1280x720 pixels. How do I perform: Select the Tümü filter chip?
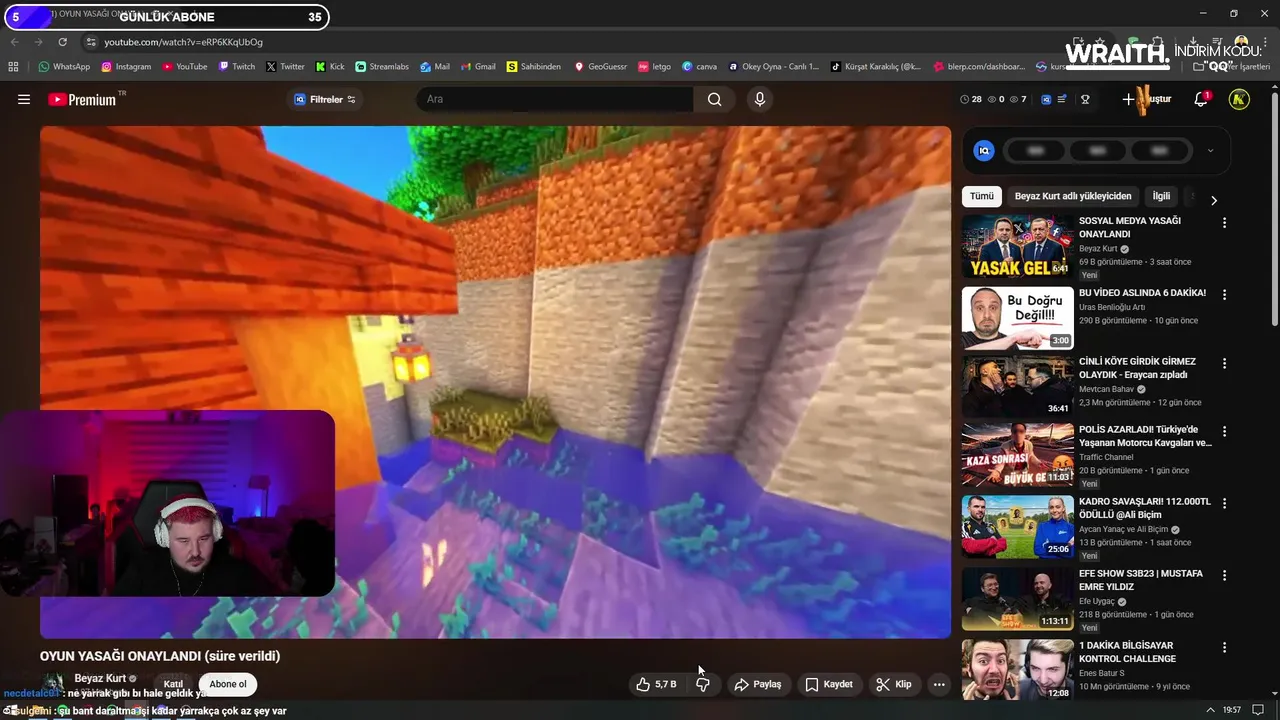coord(982,196)
